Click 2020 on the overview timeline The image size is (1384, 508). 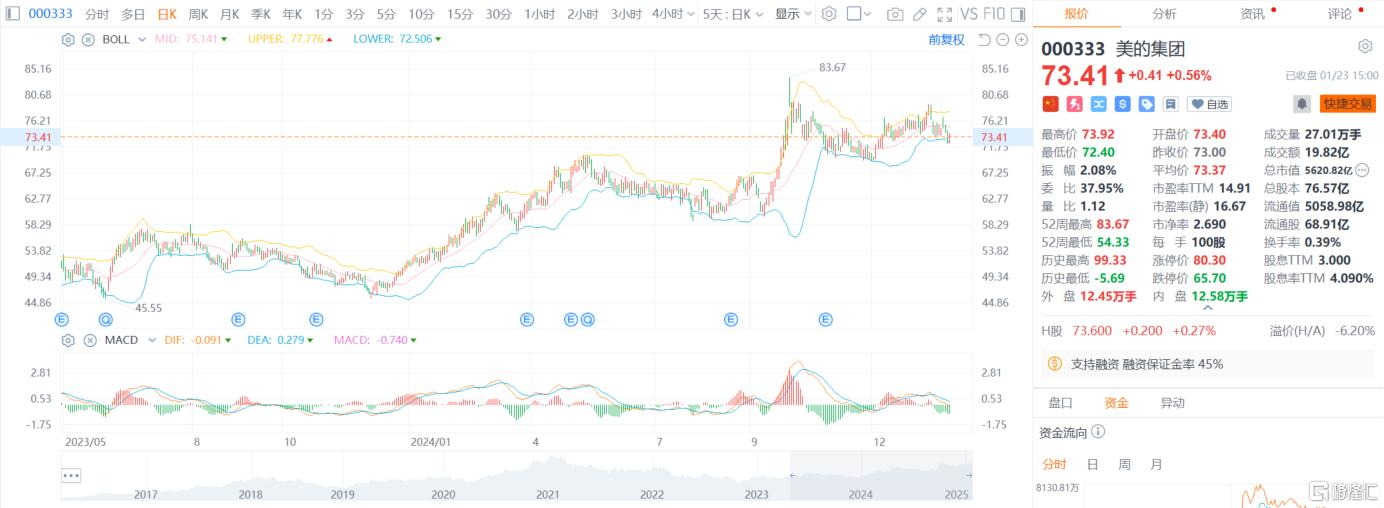click(442, 494)
